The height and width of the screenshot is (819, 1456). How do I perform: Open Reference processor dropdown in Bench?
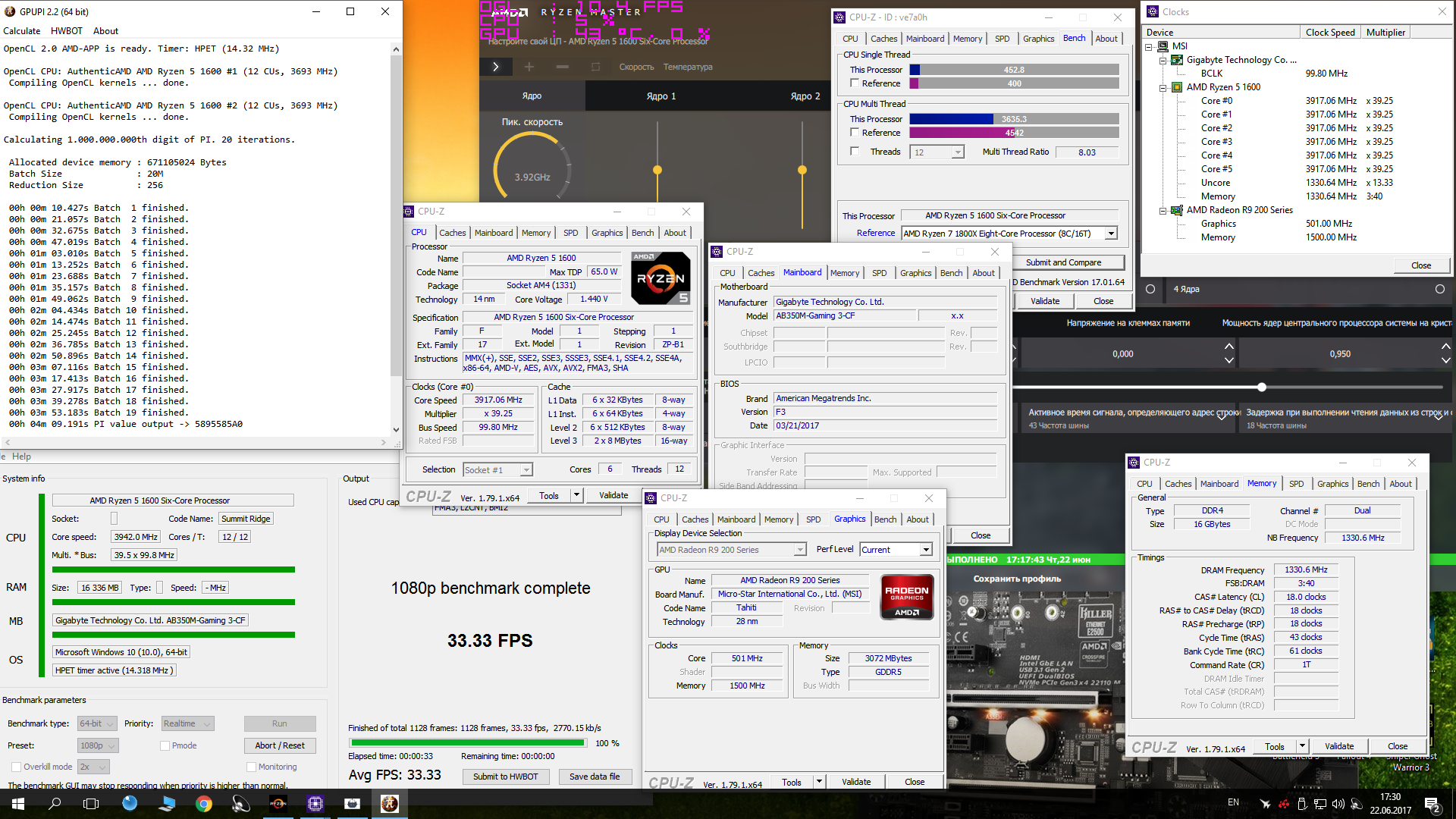[1111, 234]
